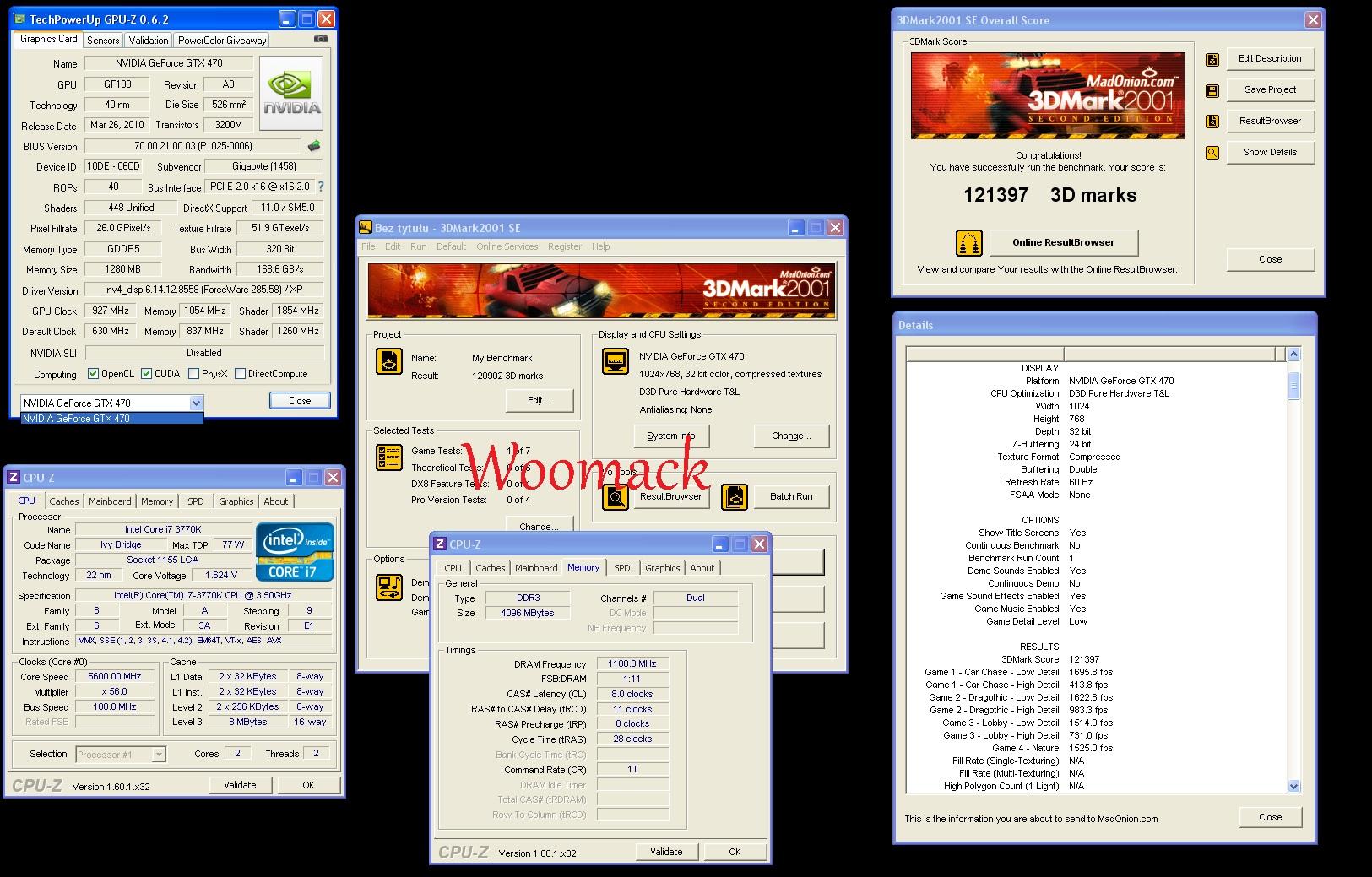Click the Close button in GPU-Z
This screenshot has height=877, width=1372.
point(300,401)
